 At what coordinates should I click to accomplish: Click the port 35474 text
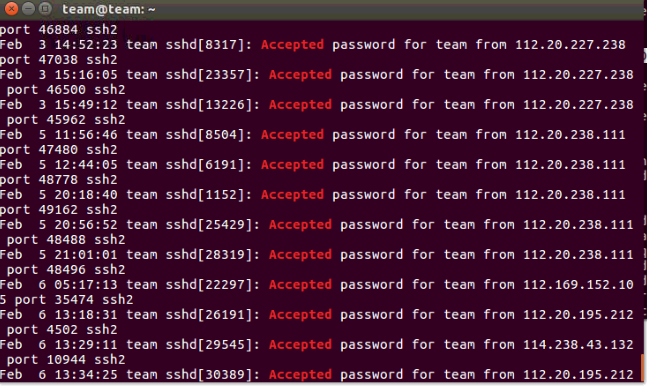[54, 300]
